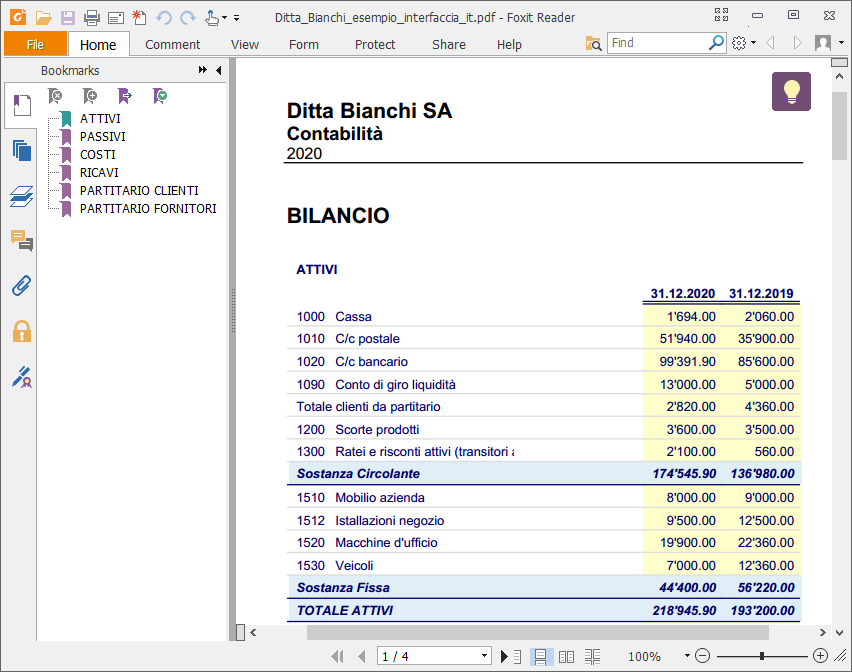
Task: Switch to the Share ribbon tab
Action: tap(449, 45)
